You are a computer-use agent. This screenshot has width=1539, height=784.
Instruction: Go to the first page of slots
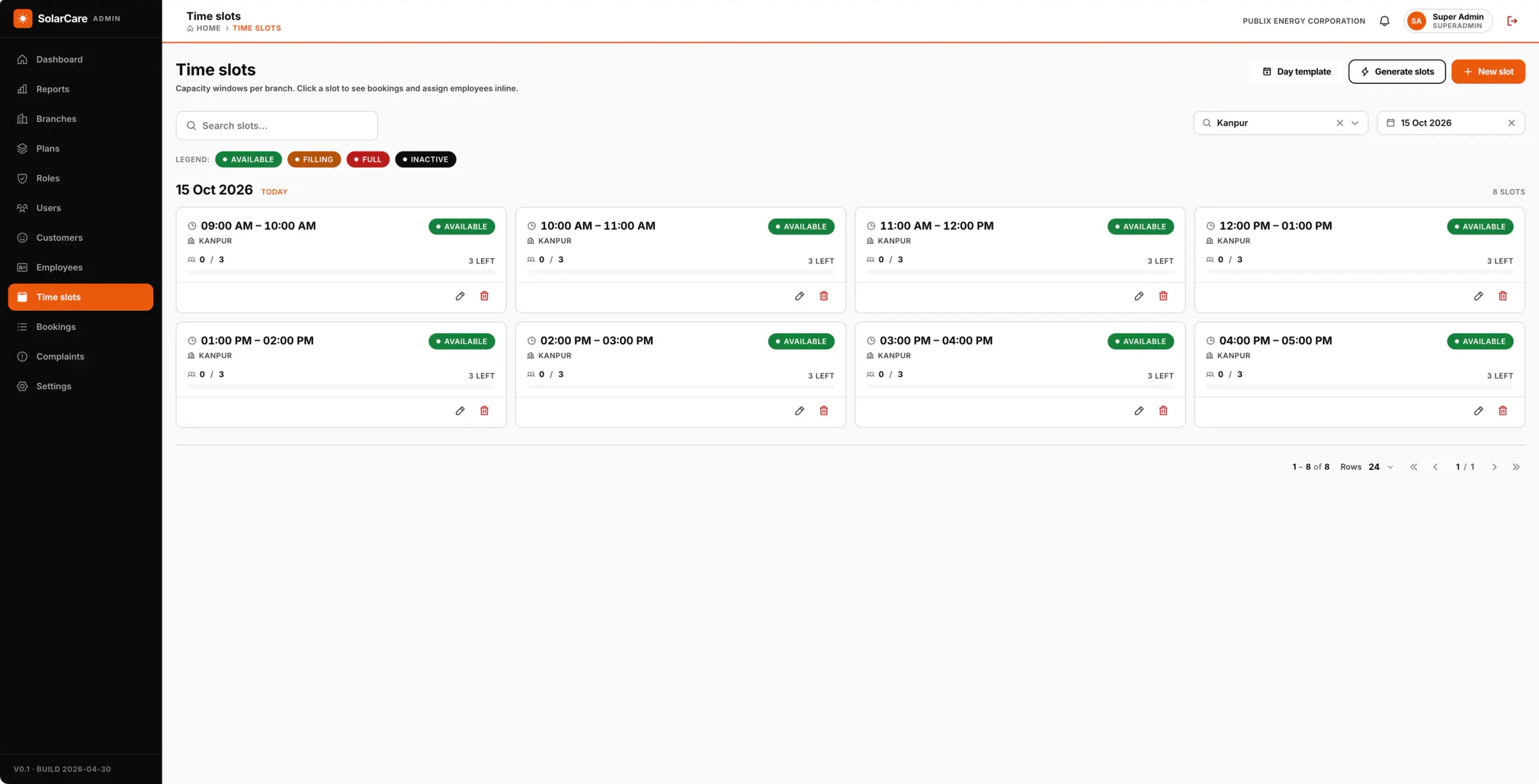(1413, 467)
